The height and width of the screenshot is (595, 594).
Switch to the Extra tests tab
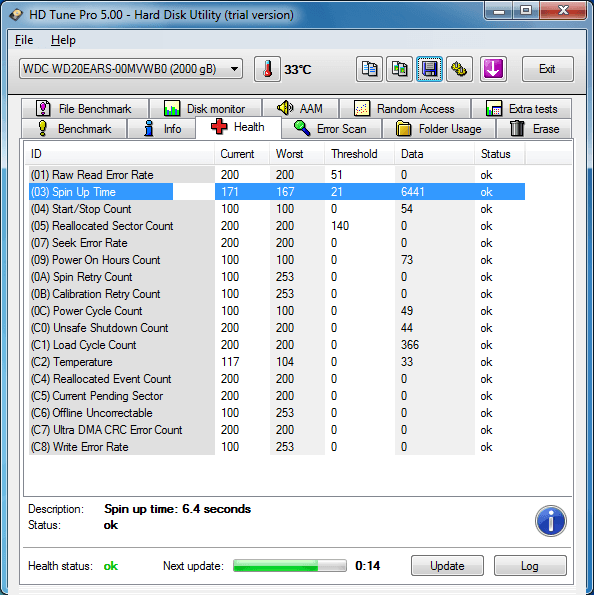pyautogui.click(x=521, y=109)
